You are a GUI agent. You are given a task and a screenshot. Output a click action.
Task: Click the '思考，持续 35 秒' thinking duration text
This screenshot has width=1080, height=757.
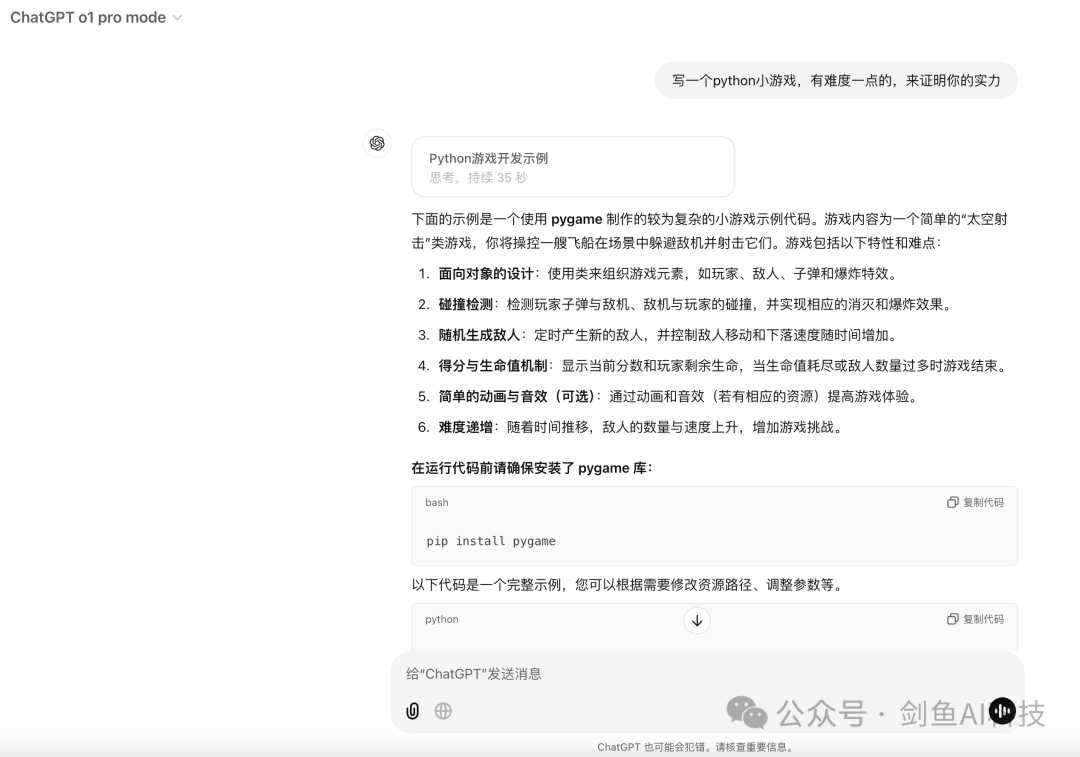(478, 178)
